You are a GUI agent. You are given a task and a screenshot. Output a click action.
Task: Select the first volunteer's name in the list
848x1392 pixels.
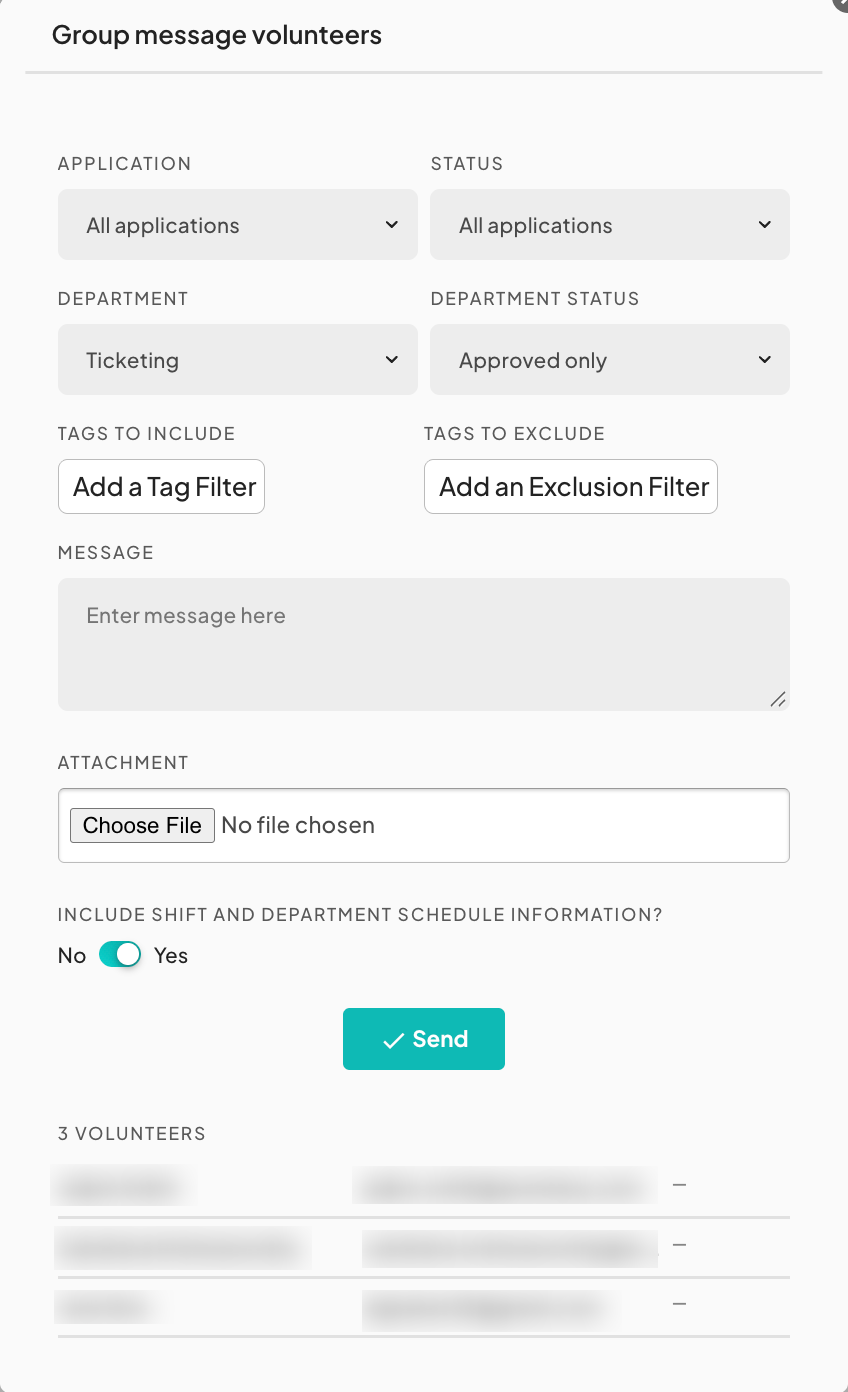[122, 1187]
